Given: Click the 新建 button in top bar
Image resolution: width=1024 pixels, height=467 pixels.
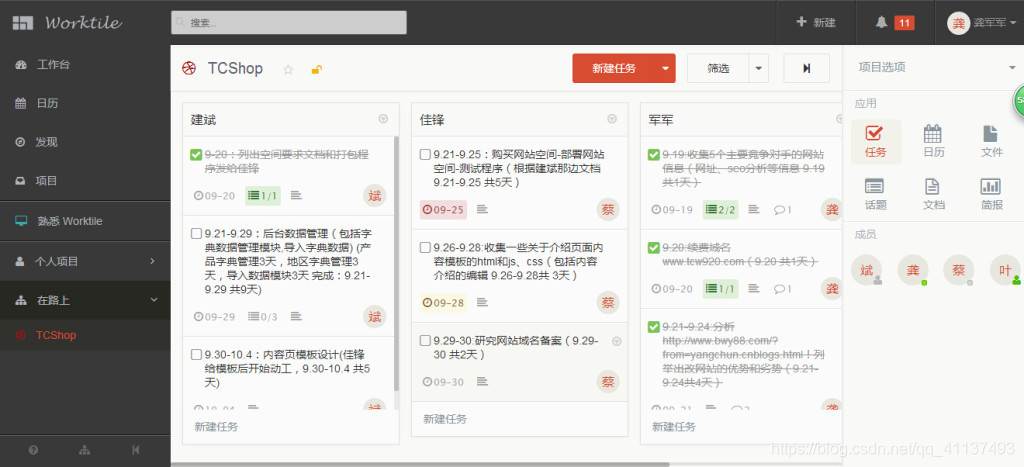Looking at the screenshot, I should coord(816,23).
